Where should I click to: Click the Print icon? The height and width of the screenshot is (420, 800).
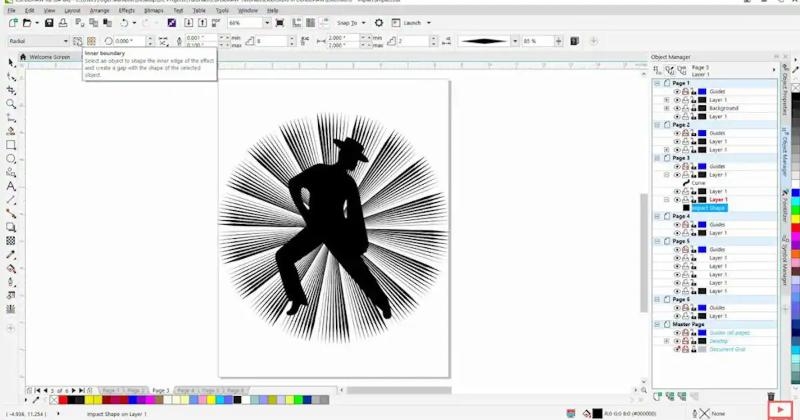click(63, 23)
